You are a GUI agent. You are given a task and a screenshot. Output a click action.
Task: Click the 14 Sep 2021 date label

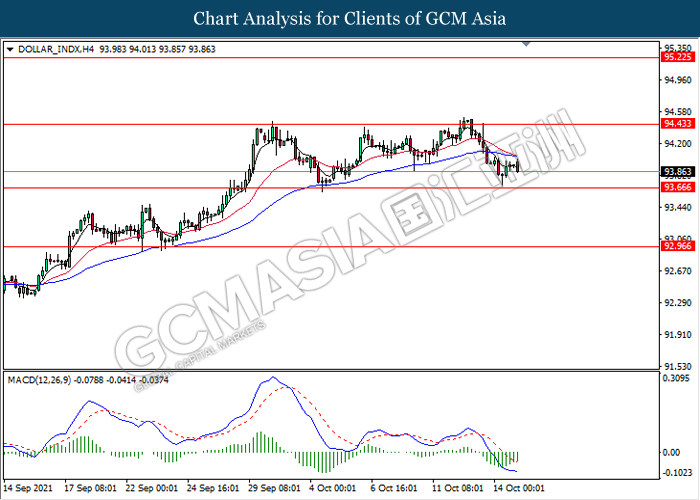[28, 488]
